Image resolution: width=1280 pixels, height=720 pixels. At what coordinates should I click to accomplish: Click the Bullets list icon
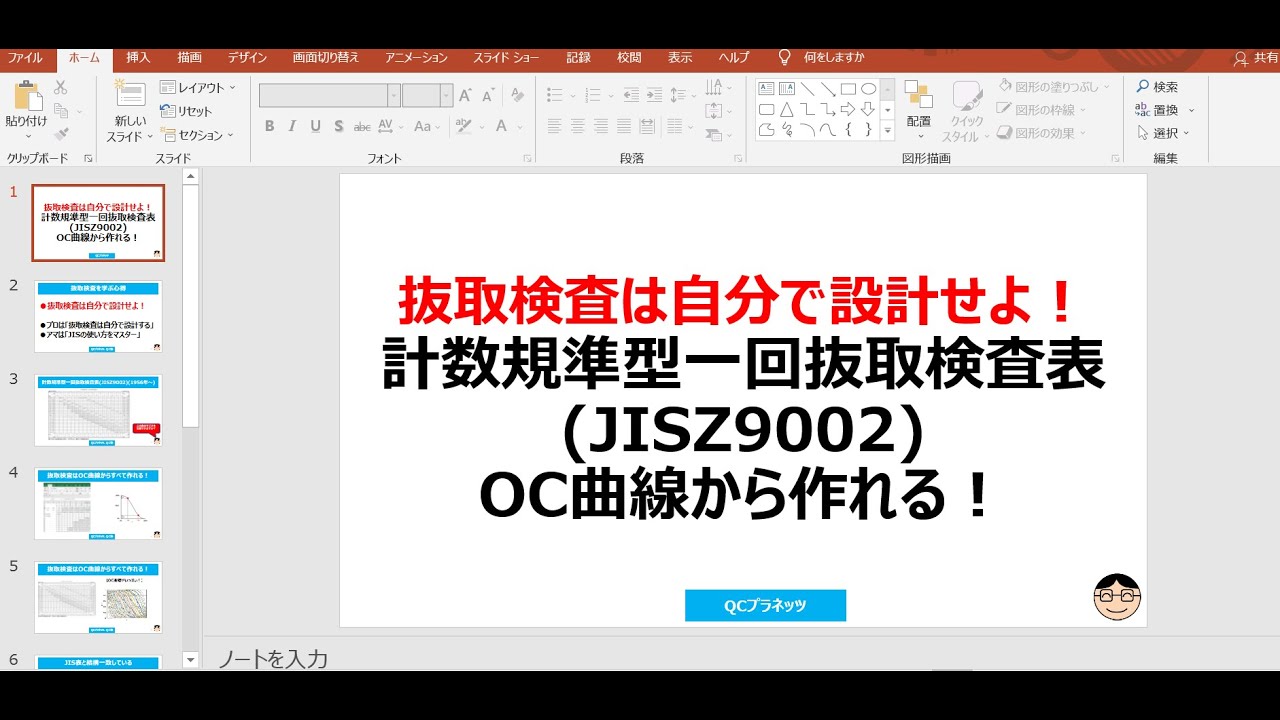point(555,96)
